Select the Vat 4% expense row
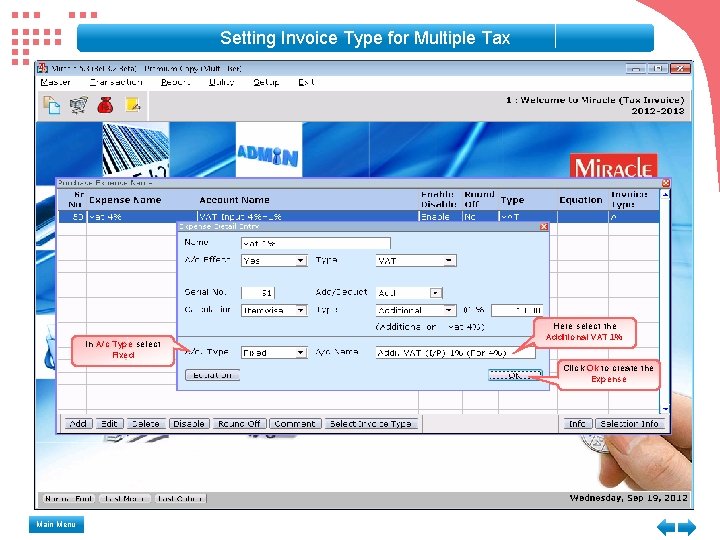Image resolution: width=720 pixels, height=540 pixels. (x=358, y=216)
